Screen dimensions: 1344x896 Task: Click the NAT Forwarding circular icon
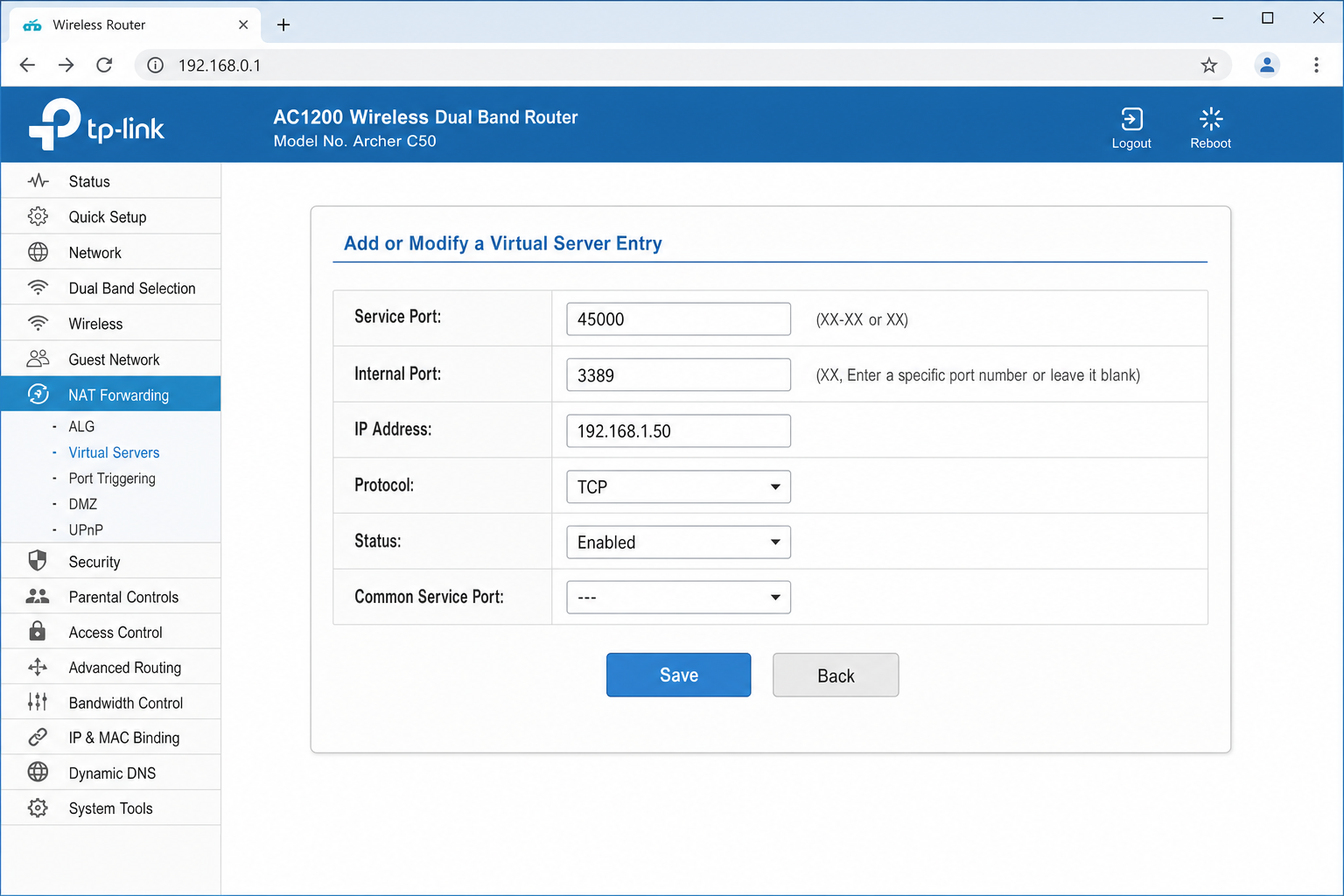(38, 395)
